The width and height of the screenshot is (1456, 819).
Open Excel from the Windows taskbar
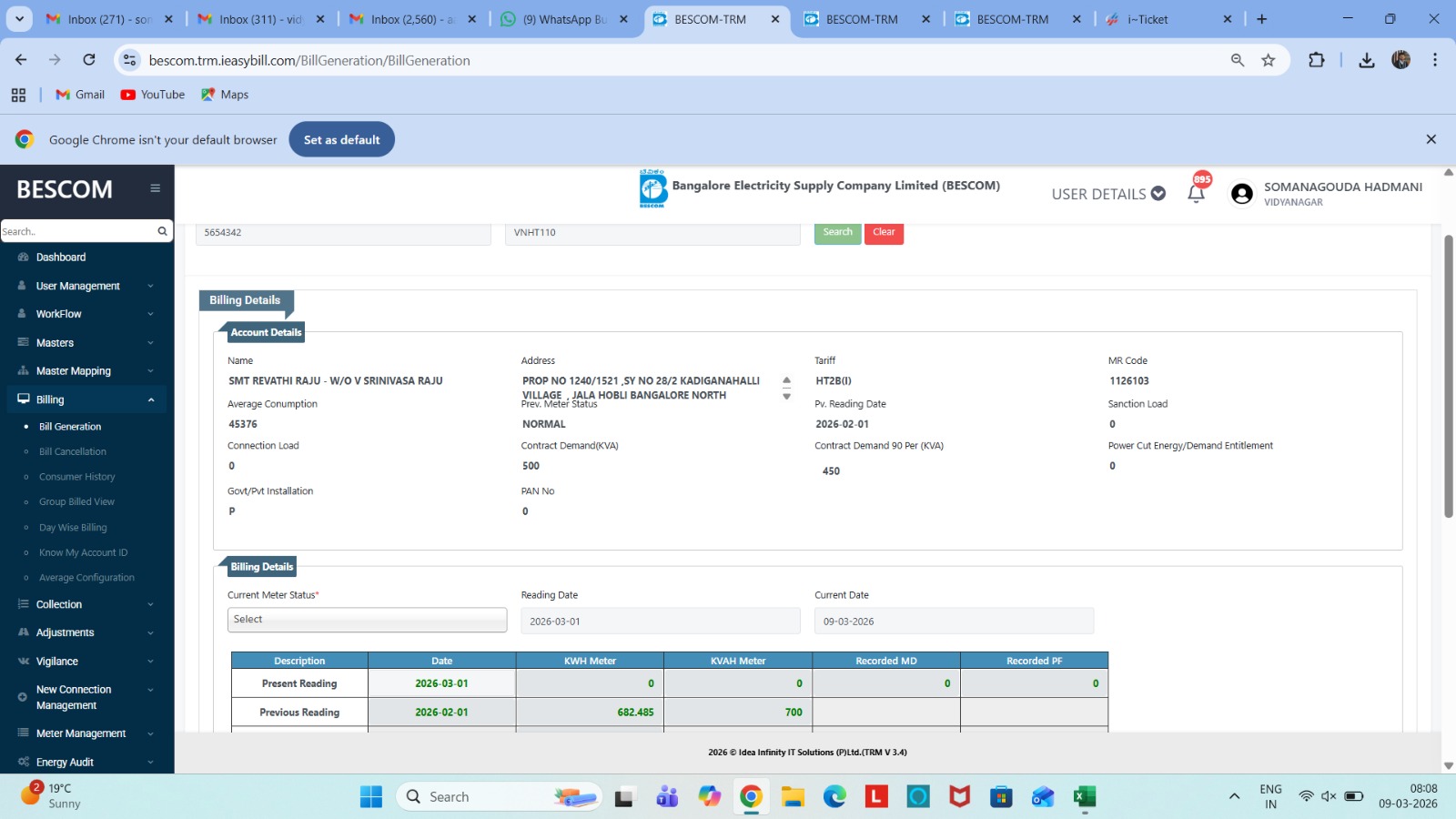click(1084, 797)
